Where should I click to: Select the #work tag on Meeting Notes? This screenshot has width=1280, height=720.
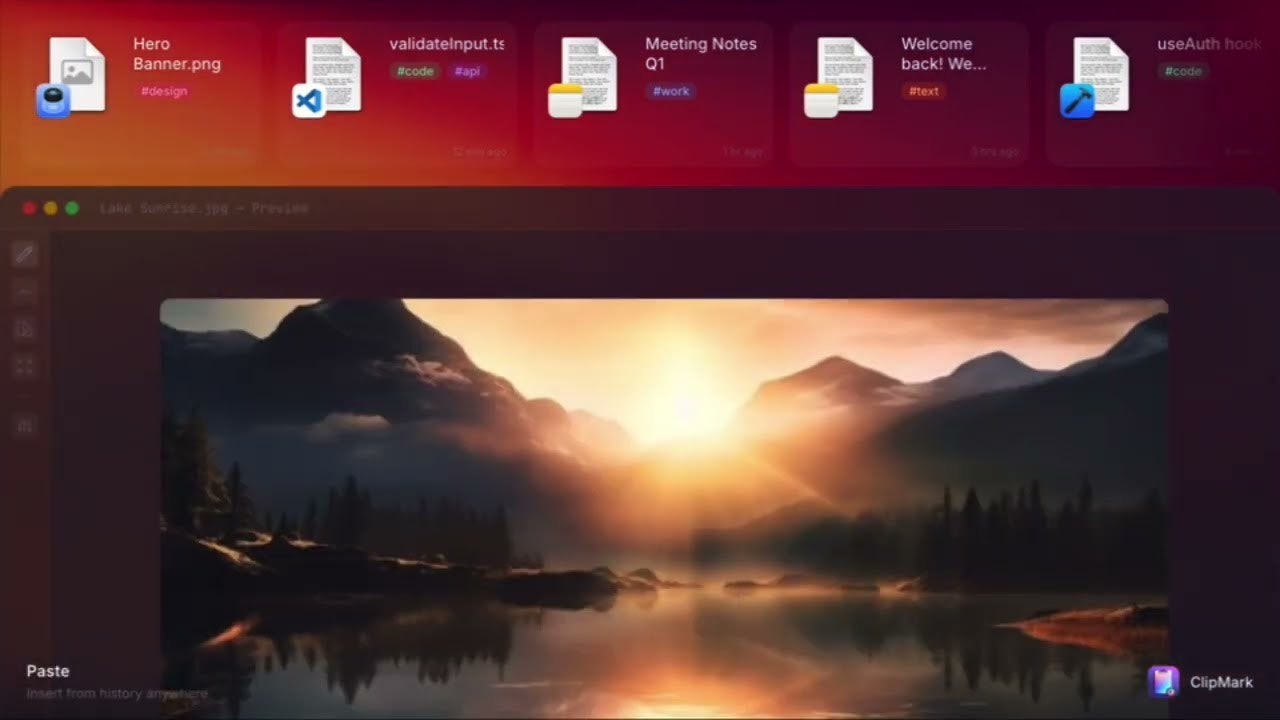point(671,91)
